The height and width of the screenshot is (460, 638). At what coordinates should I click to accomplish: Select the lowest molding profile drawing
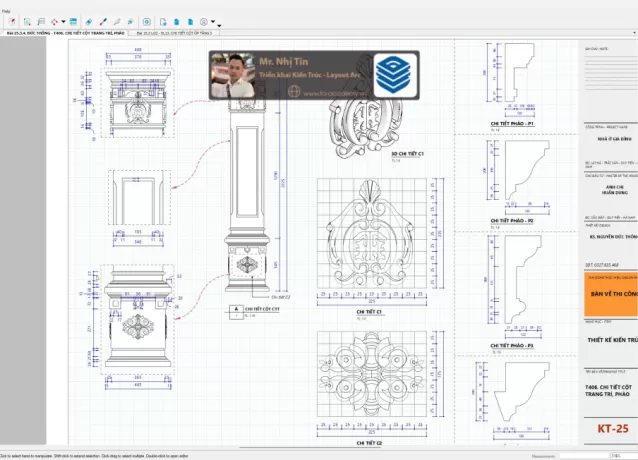[522, 392]
